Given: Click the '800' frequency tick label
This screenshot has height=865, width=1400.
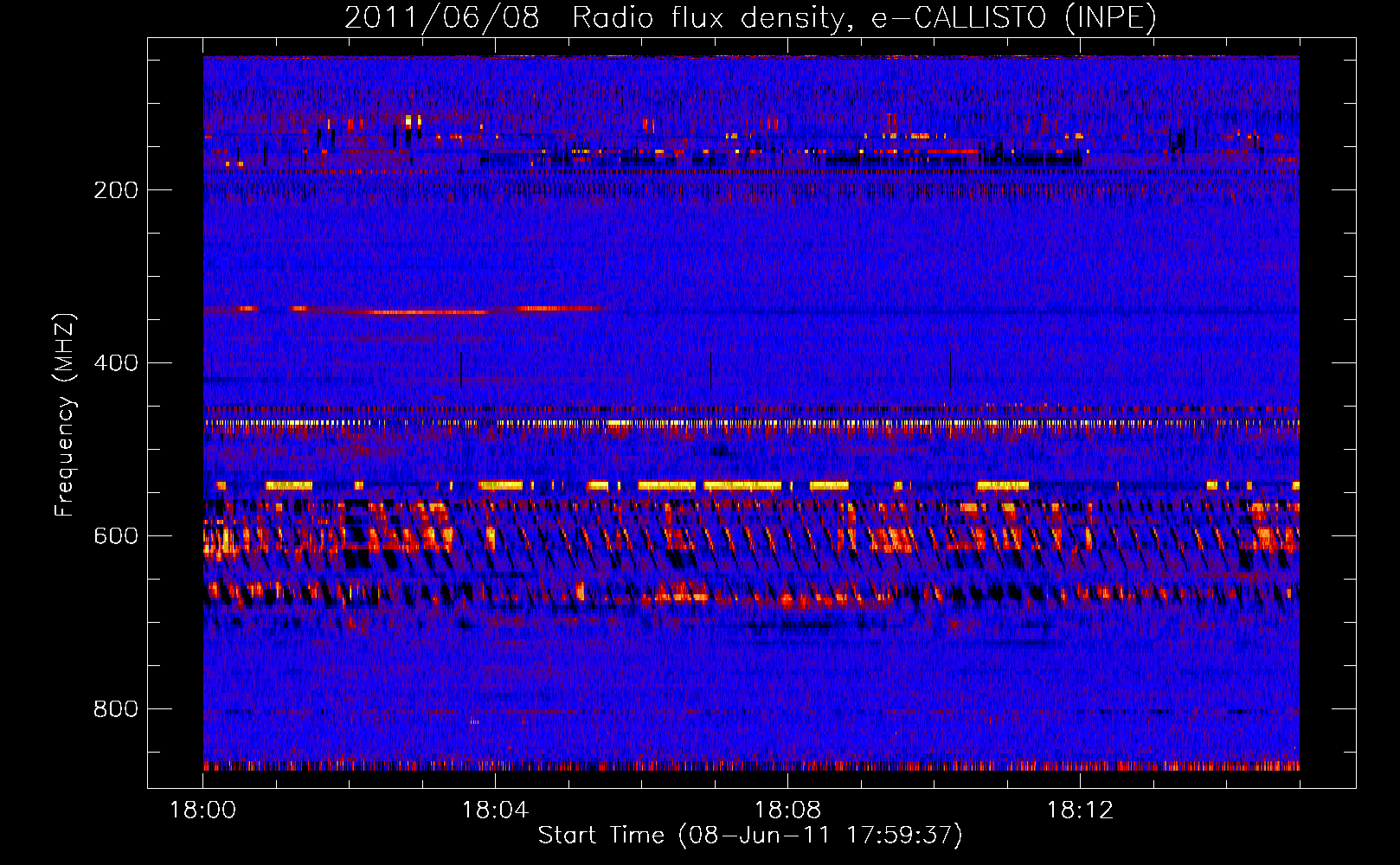Looking at the screenshot, I should click(116, 709).
